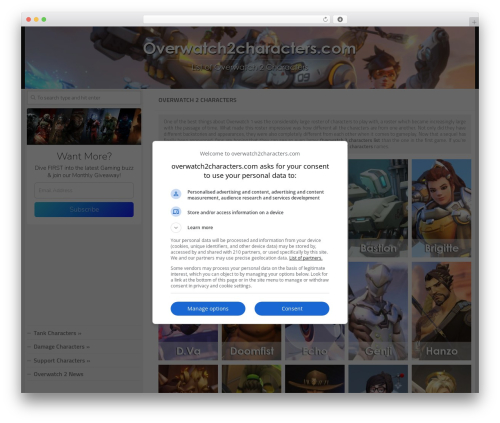Open Overwatch 2 News menu item
This screenshot has height=423, width=500.
(58, 374)
